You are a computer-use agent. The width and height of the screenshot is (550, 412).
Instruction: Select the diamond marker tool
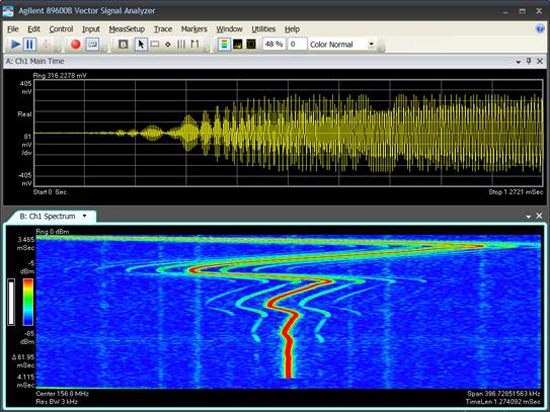pyautogui.click(x=168, y=44)
